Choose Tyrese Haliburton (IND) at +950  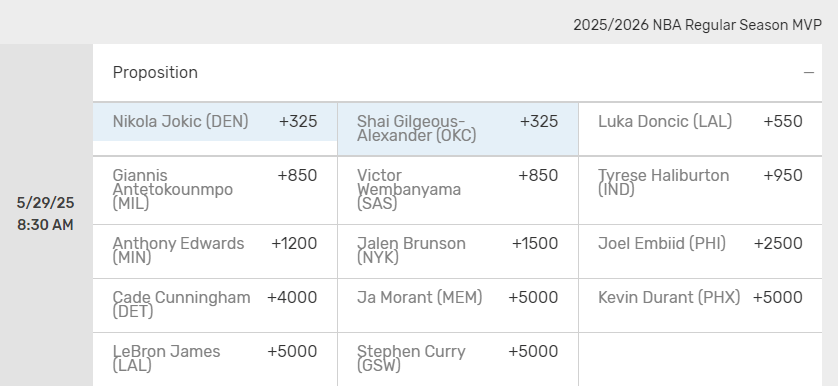click(700, 190)
